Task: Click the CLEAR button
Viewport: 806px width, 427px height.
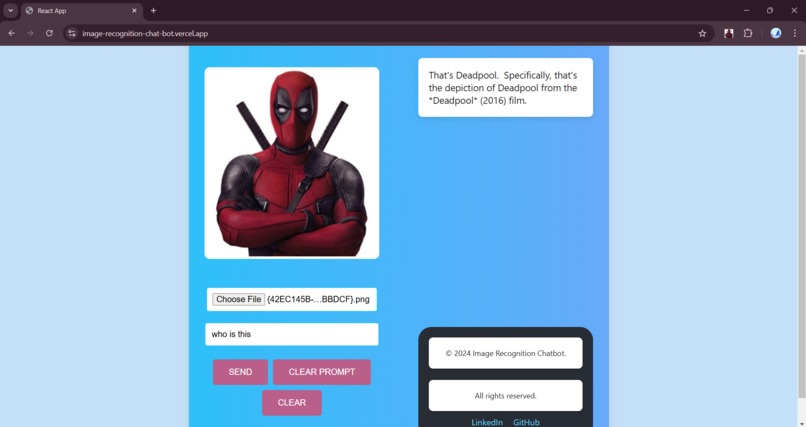Action: (292, 402)
